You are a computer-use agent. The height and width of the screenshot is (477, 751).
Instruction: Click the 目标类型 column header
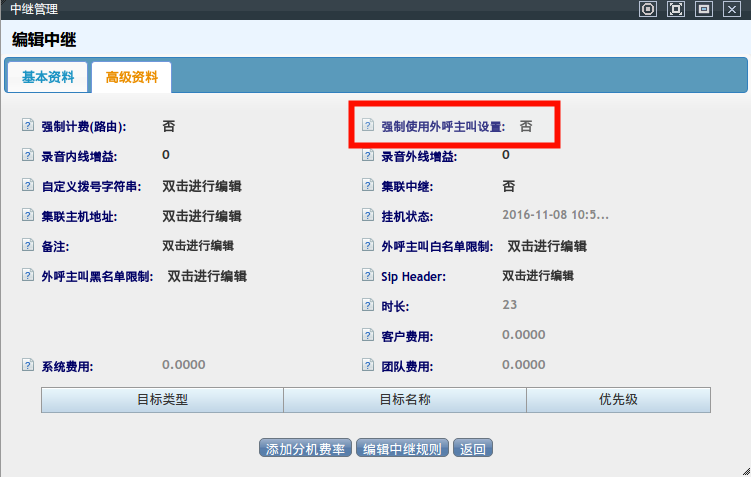(162, 400)
